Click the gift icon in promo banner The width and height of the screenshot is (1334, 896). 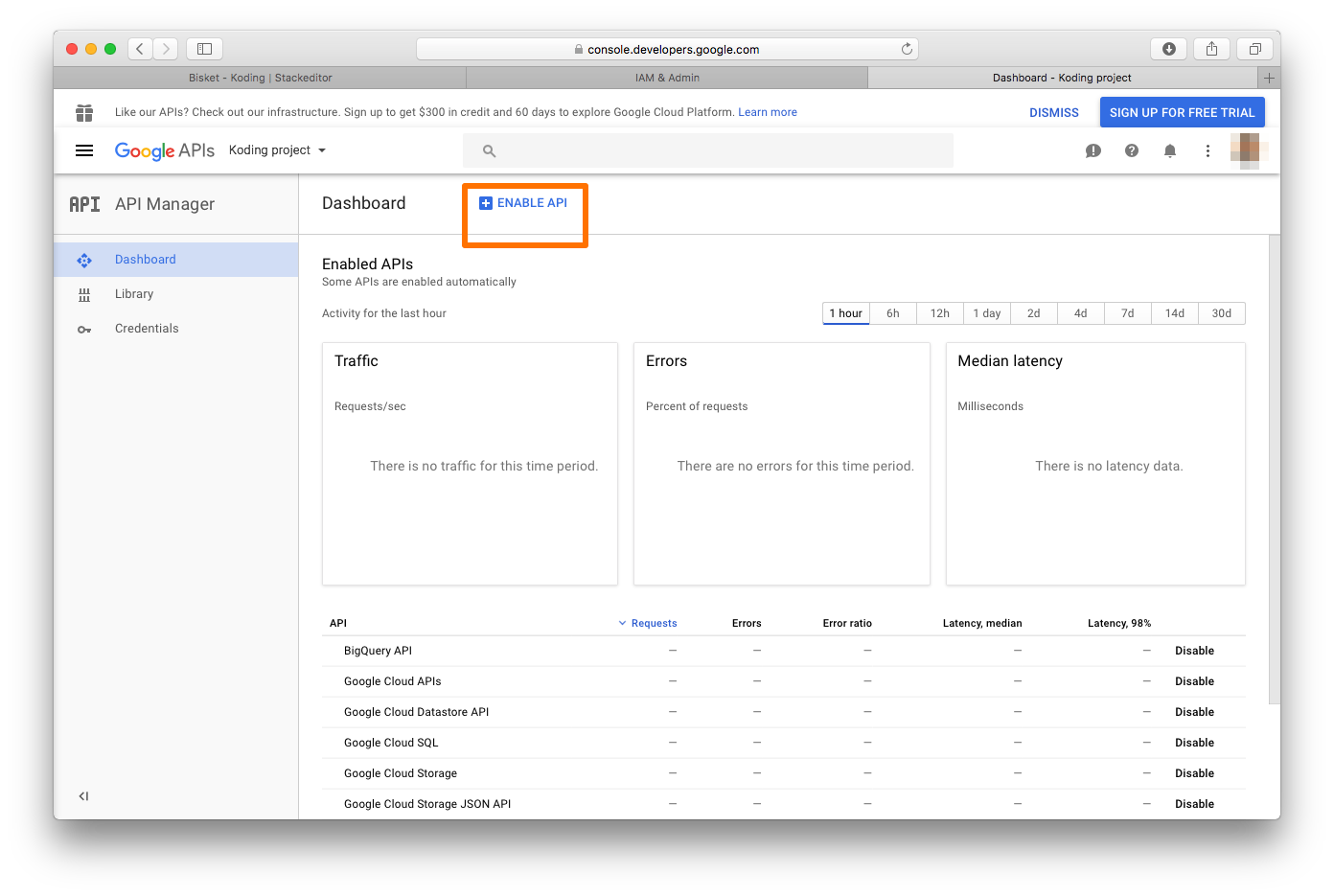[84, 113]
